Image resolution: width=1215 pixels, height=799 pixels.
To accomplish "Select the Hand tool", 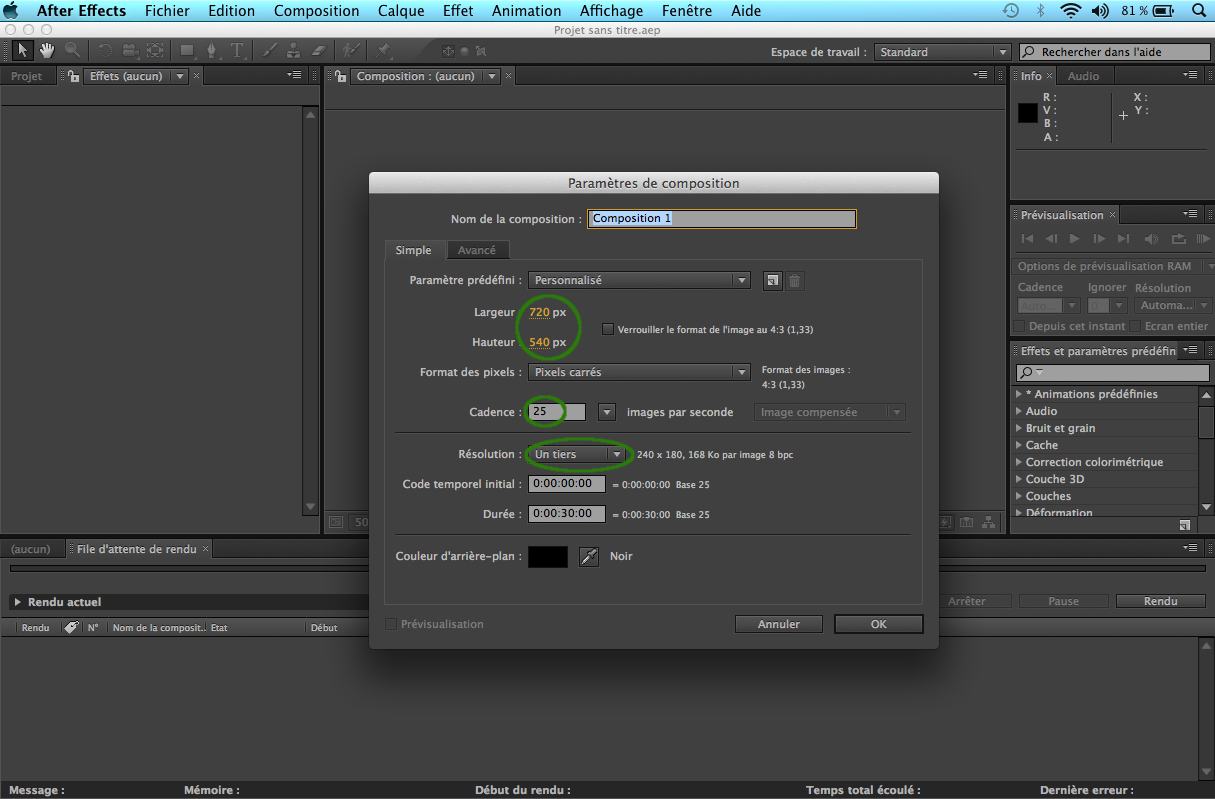I will (46, 51).
